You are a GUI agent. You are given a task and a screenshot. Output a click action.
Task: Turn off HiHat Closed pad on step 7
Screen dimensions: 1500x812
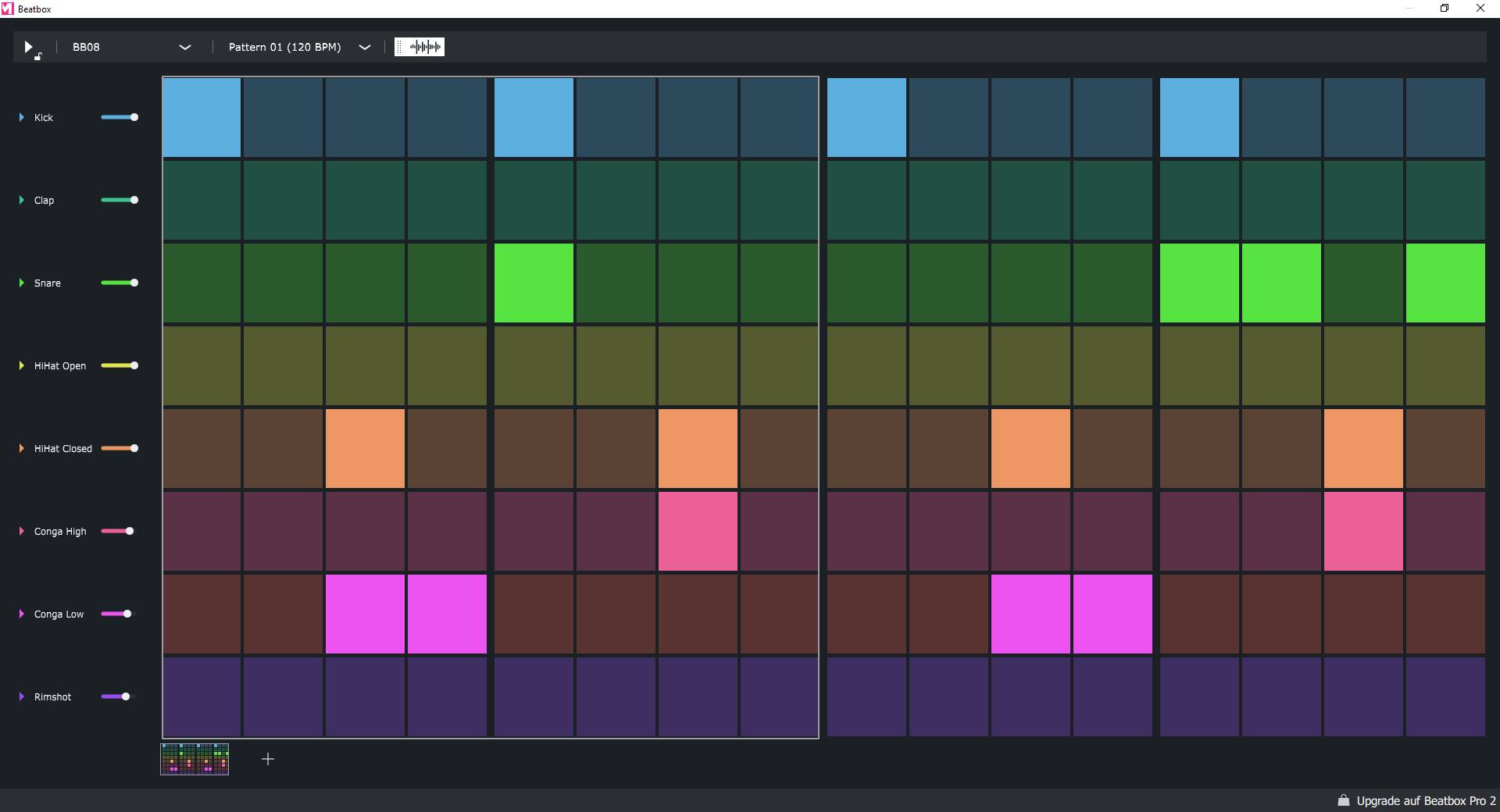point(698,448)
